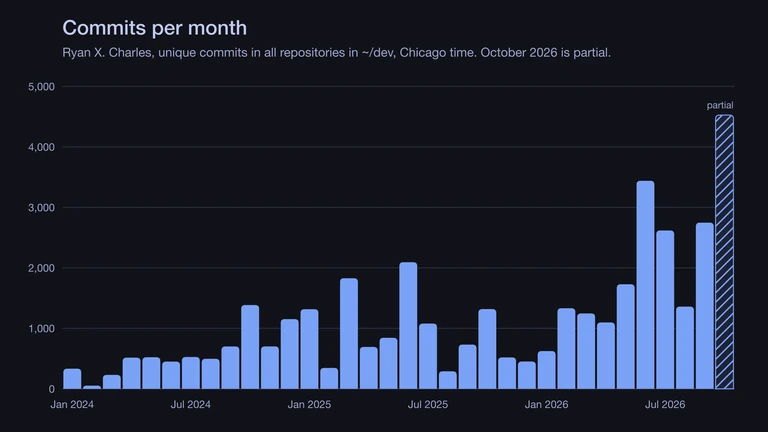Select the tiny February 2024 bar
768x432 pixels.
pyautogui.click(x=92, y=387)
